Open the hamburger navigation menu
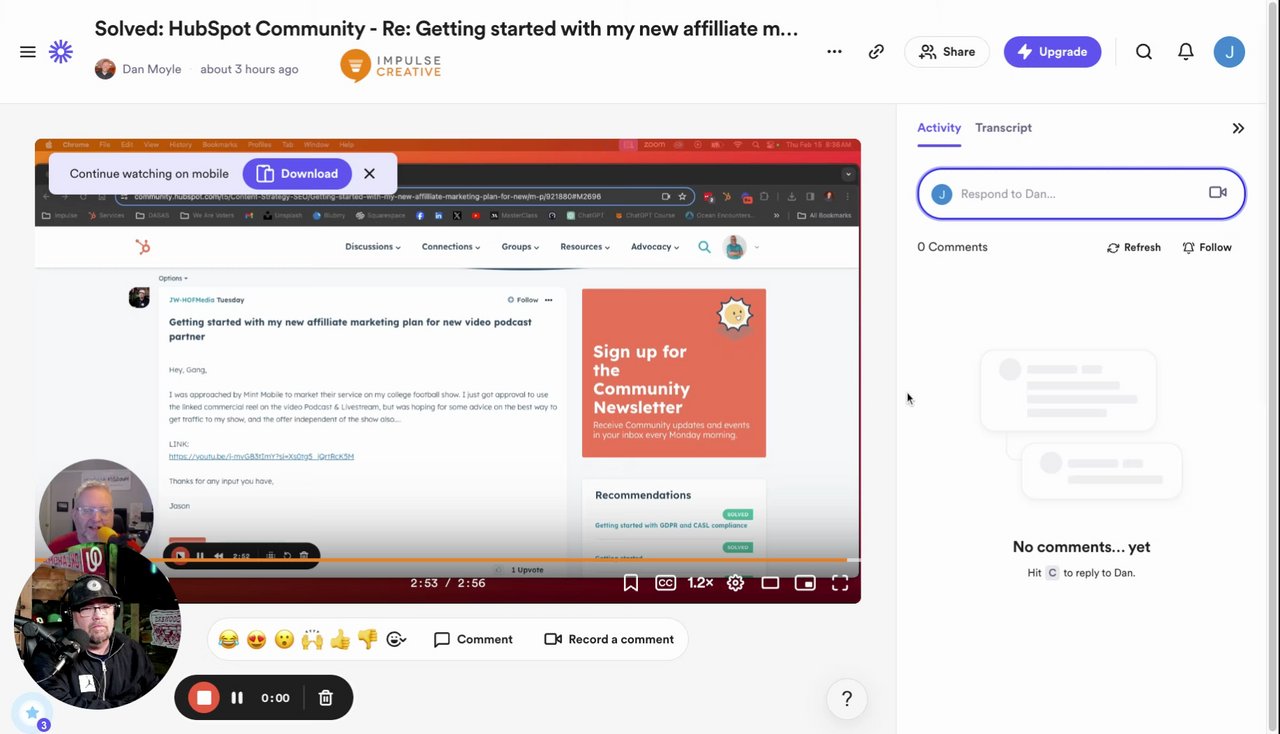The image size is (1280, 734). click(28, 52)
